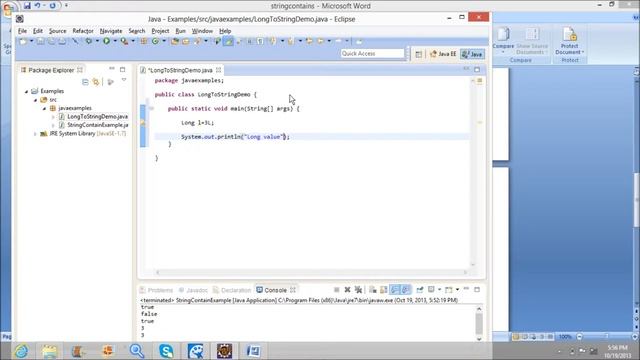Open the Run icon's dropdown arrow
Image resolution: width=640 pixels, height=360 pixels.
coord(115,41)
